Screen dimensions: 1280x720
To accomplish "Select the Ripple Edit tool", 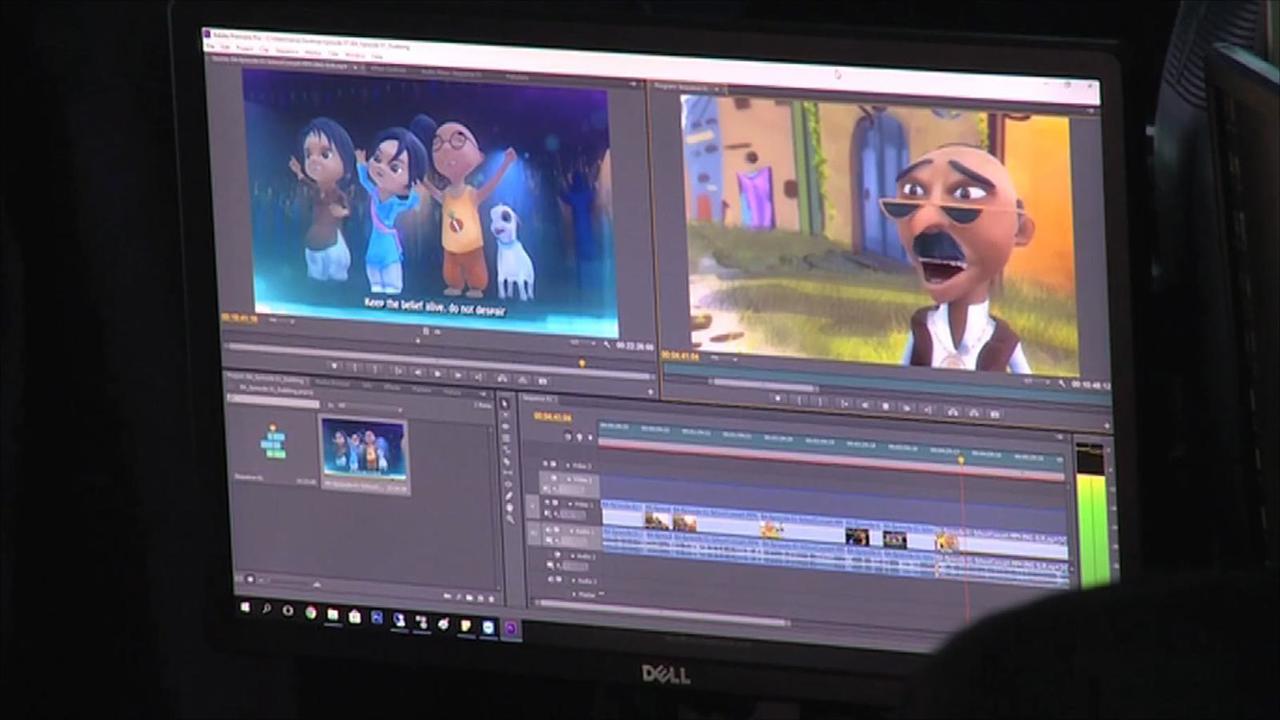I will pos(506,427).
